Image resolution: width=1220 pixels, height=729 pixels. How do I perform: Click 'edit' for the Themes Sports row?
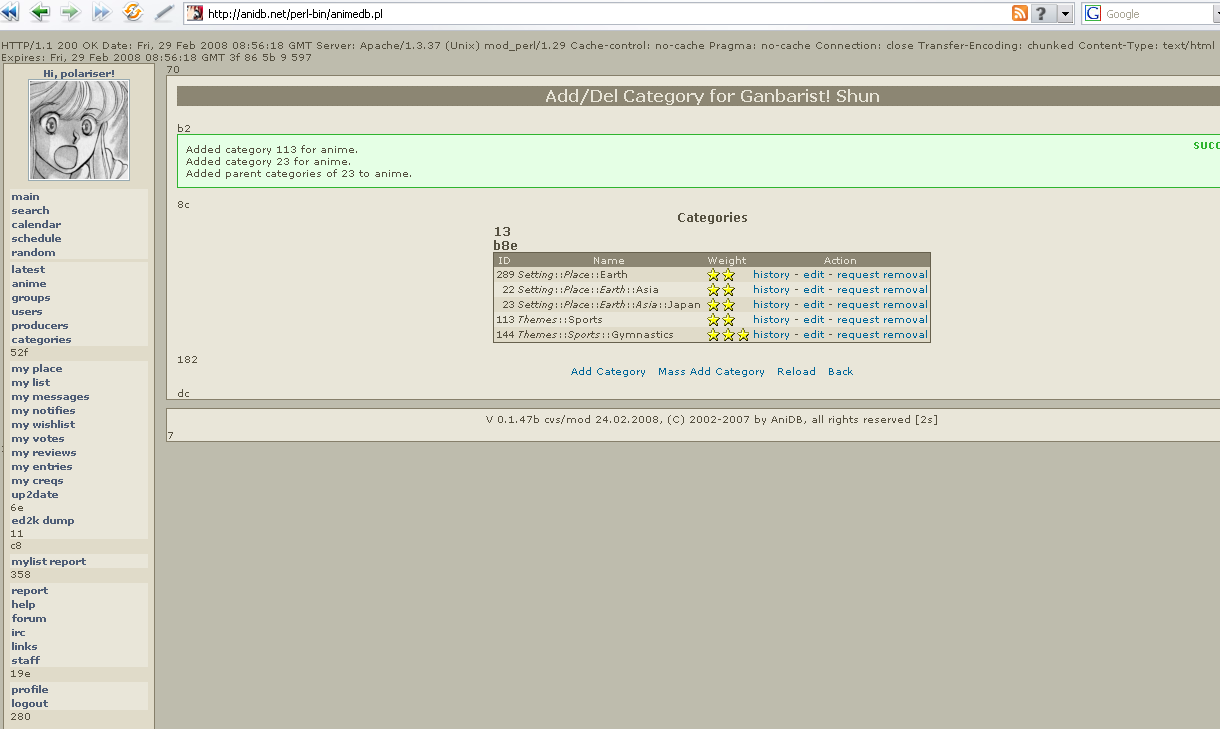tap(814, 320)
